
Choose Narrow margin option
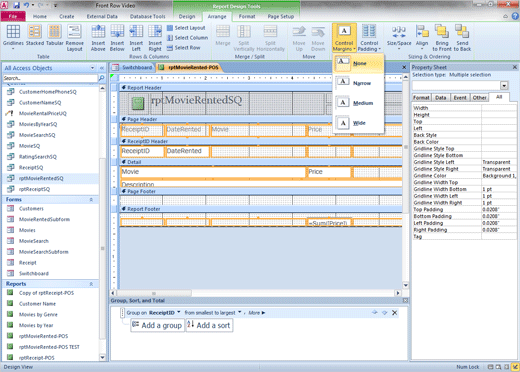click(358, 83)
